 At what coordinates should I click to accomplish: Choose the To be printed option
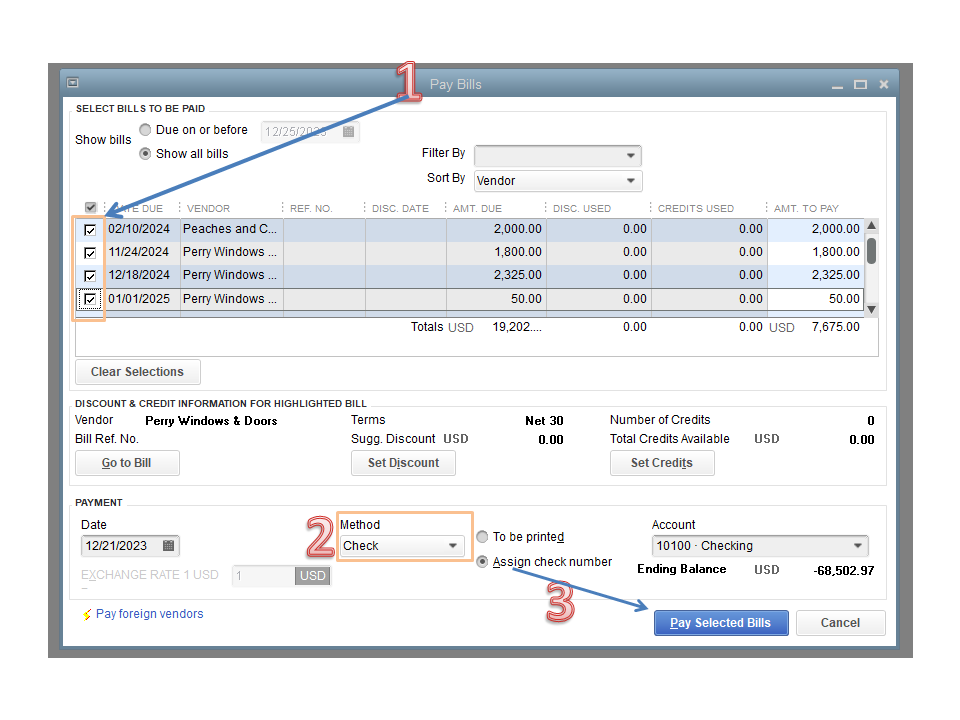point(482,537)
